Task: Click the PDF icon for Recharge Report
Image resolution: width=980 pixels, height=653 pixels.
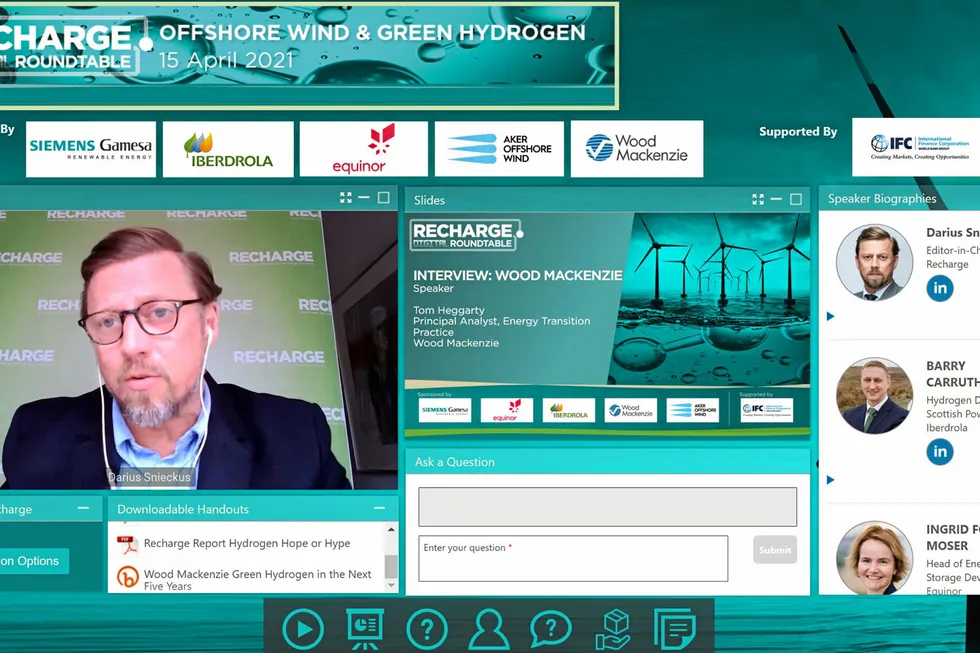Action: 128,545
